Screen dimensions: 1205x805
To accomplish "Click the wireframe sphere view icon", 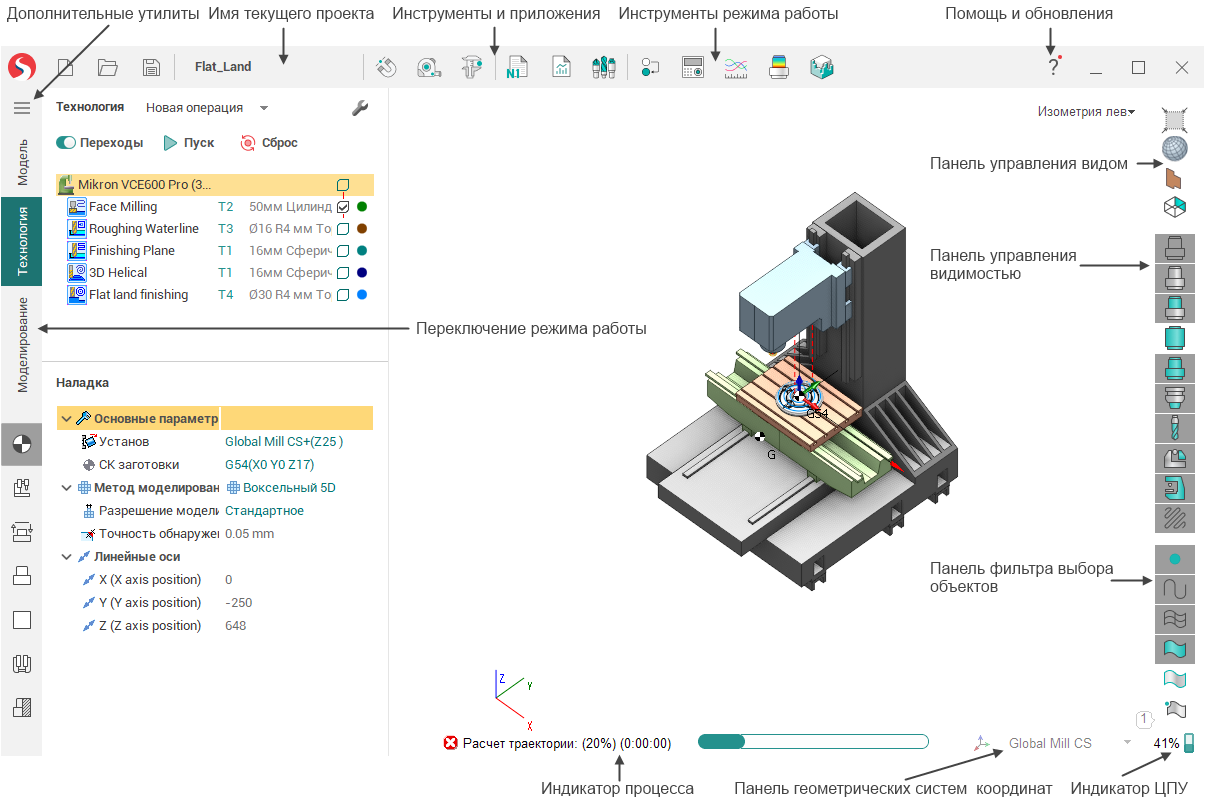I will click(x=1174, y=150).
